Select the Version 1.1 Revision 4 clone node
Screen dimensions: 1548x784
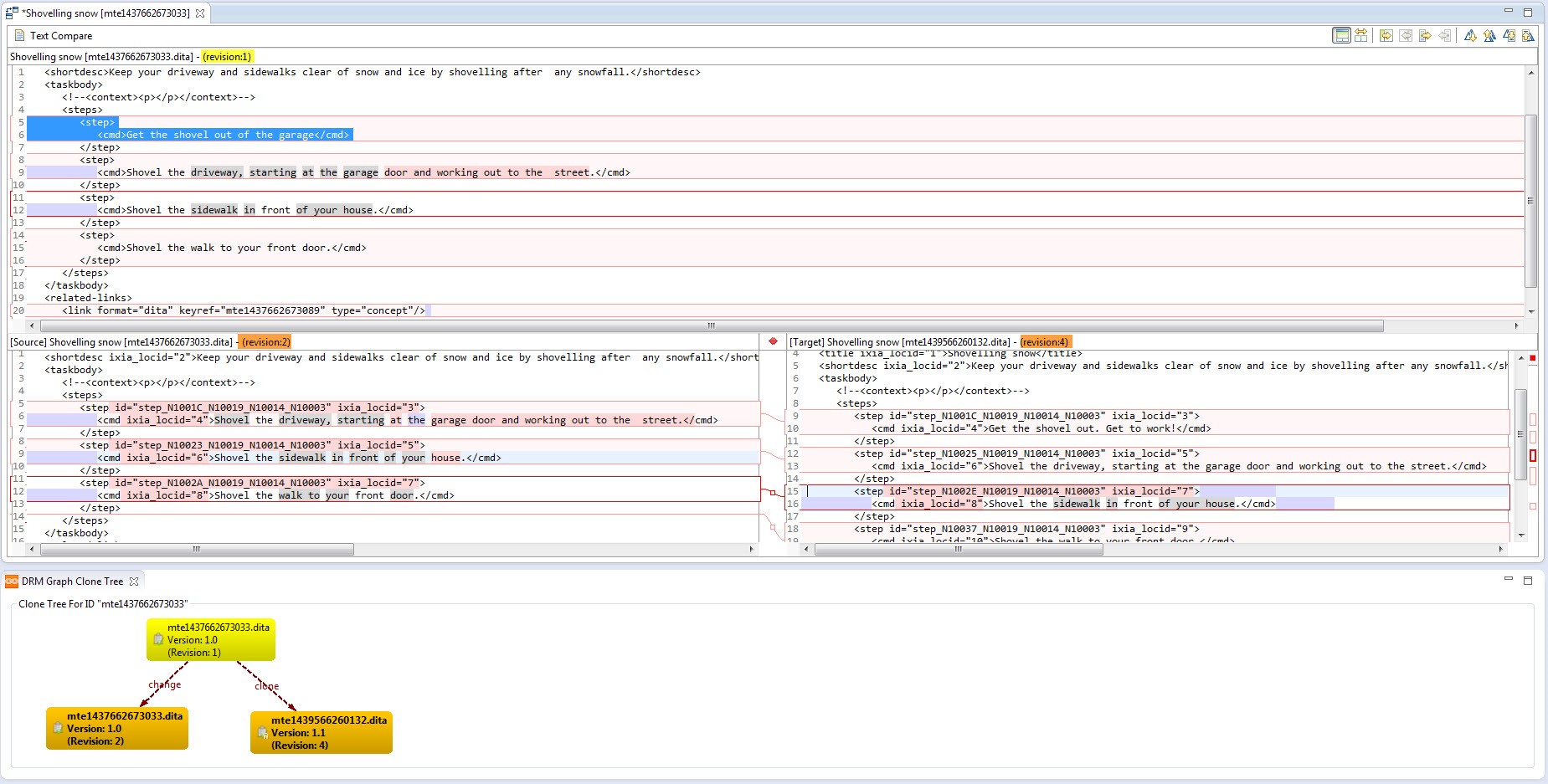(321, 732)
